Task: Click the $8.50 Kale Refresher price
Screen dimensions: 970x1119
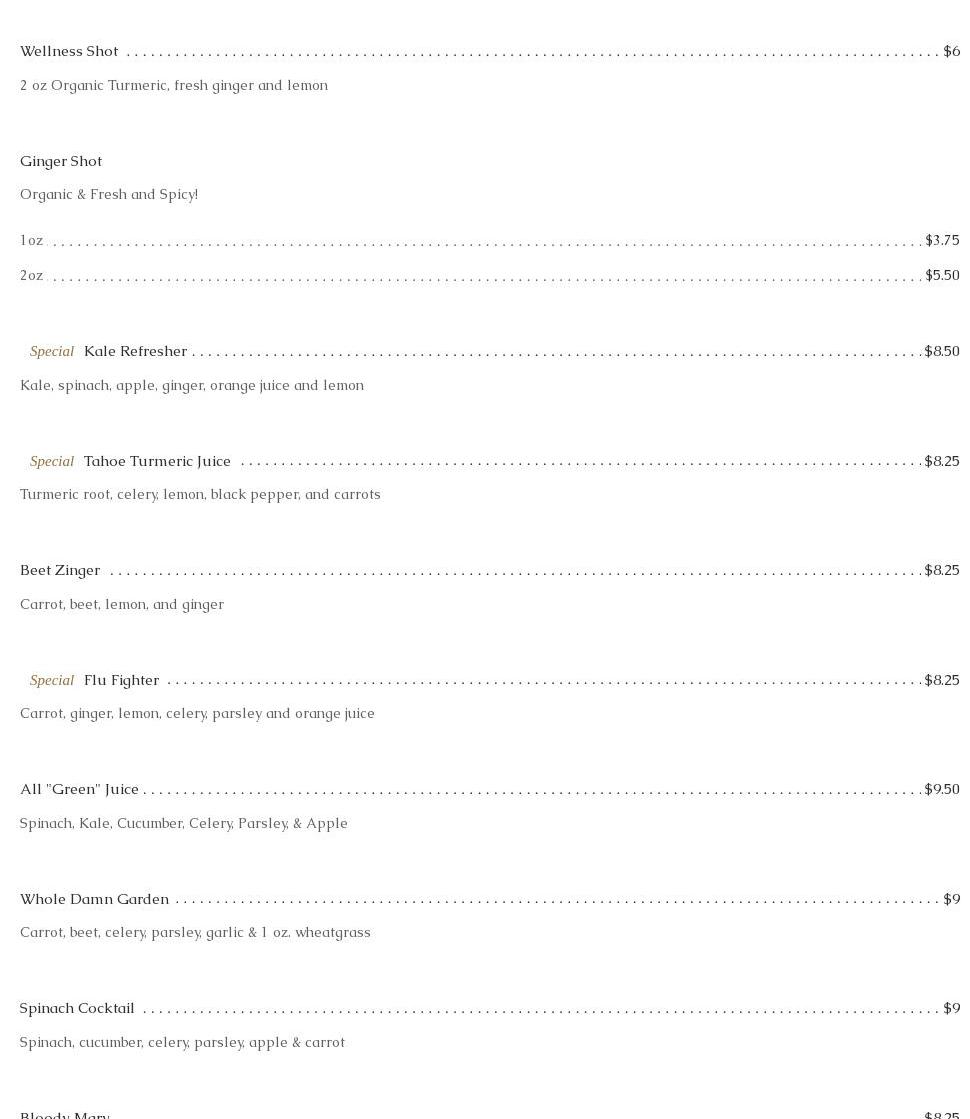Action: pos(942,351)
